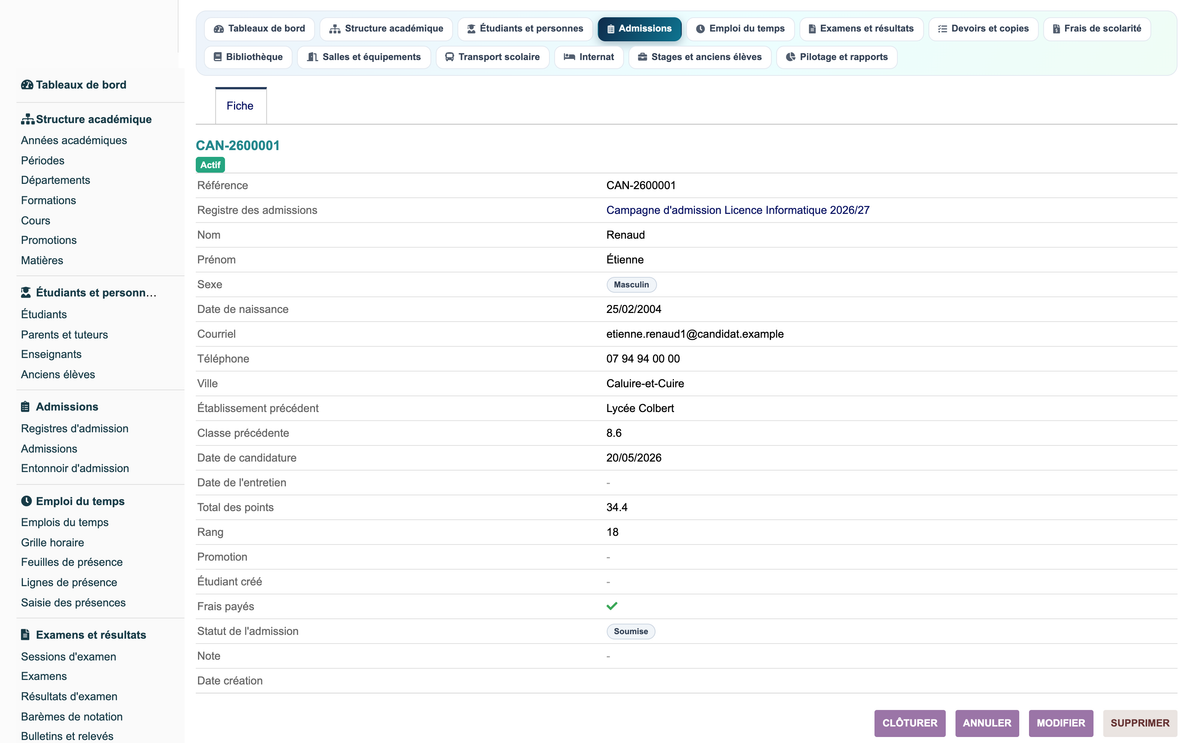The image size is (1200, 743).
Task: Click sidebar Étudiants et personnes heading
Action: click(x=89, y=293)
